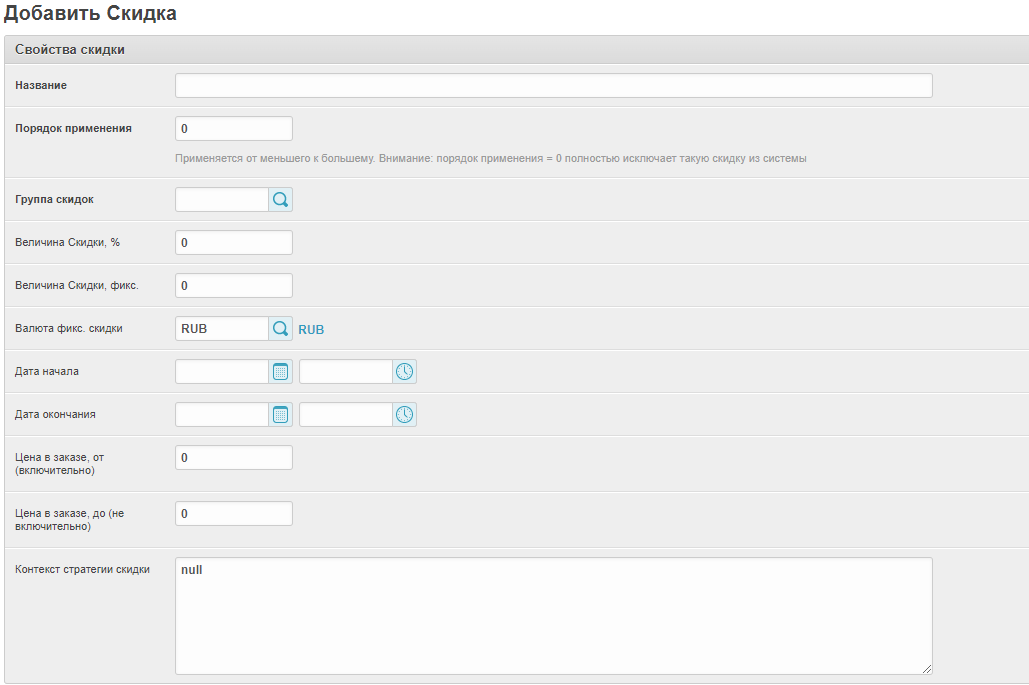Image resolution: width=1029 pixels, height=685 pixels.
Task: Click the Валюта фикс. скидки RUB input
Action: pyautogui.click(x=221, y=329)
